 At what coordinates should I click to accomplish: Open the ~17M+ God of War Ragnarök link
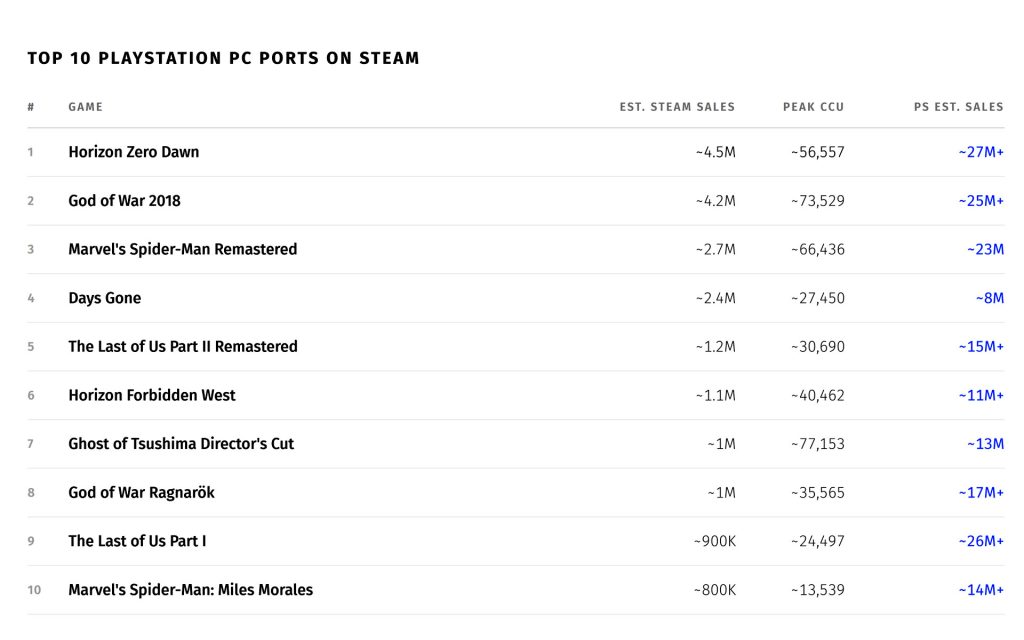[x=980, y=493]
